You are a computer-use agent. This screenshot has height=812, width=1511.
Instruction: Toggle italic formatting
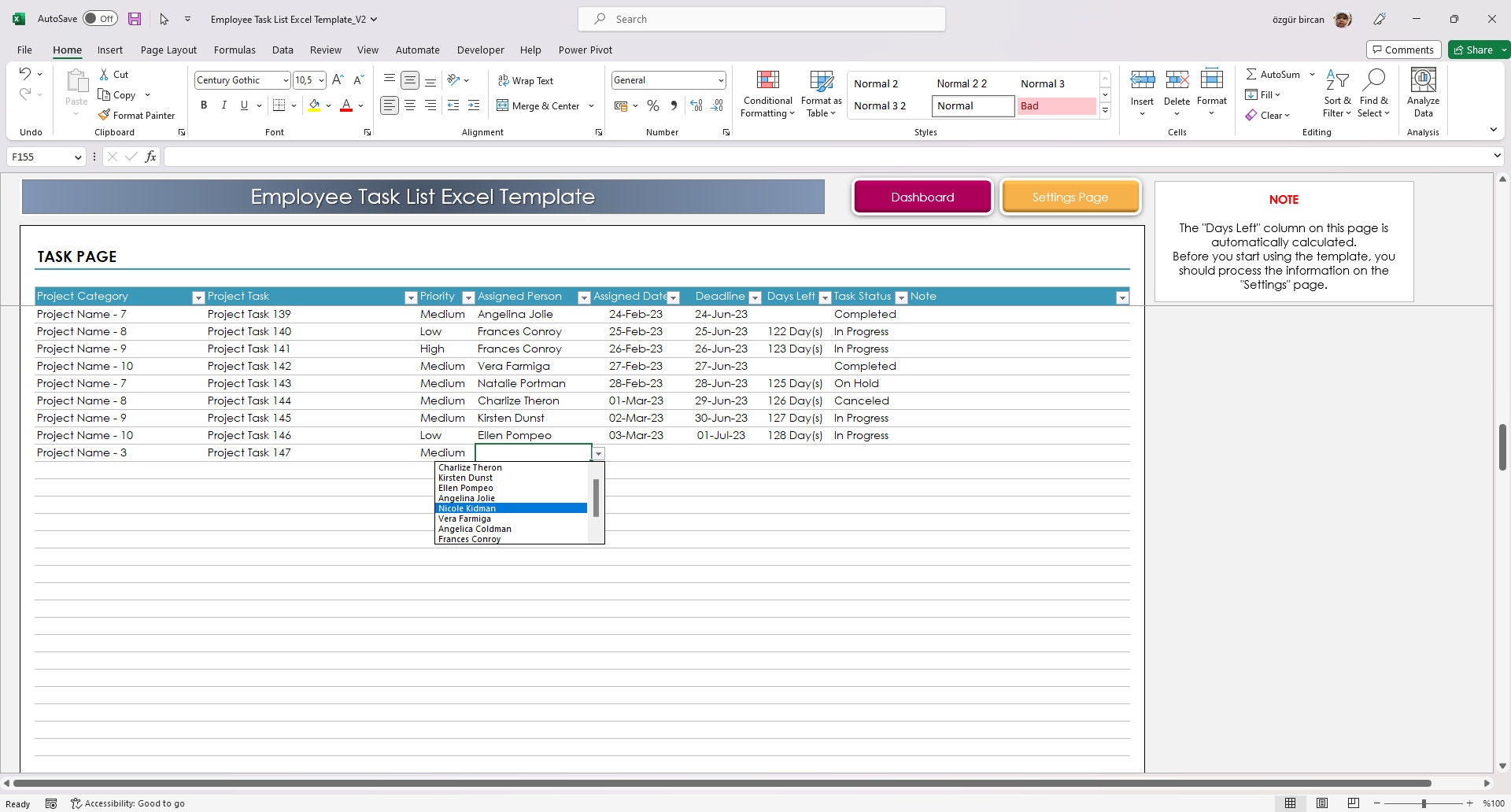tap(224, 105)
